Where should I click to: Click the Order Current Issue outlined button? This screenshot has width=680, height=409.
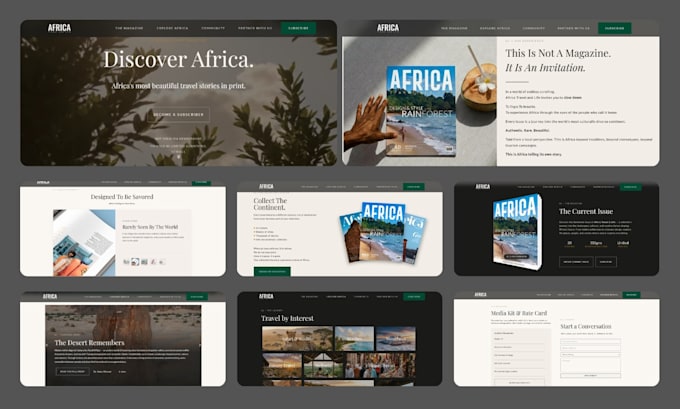coord(576,262)
